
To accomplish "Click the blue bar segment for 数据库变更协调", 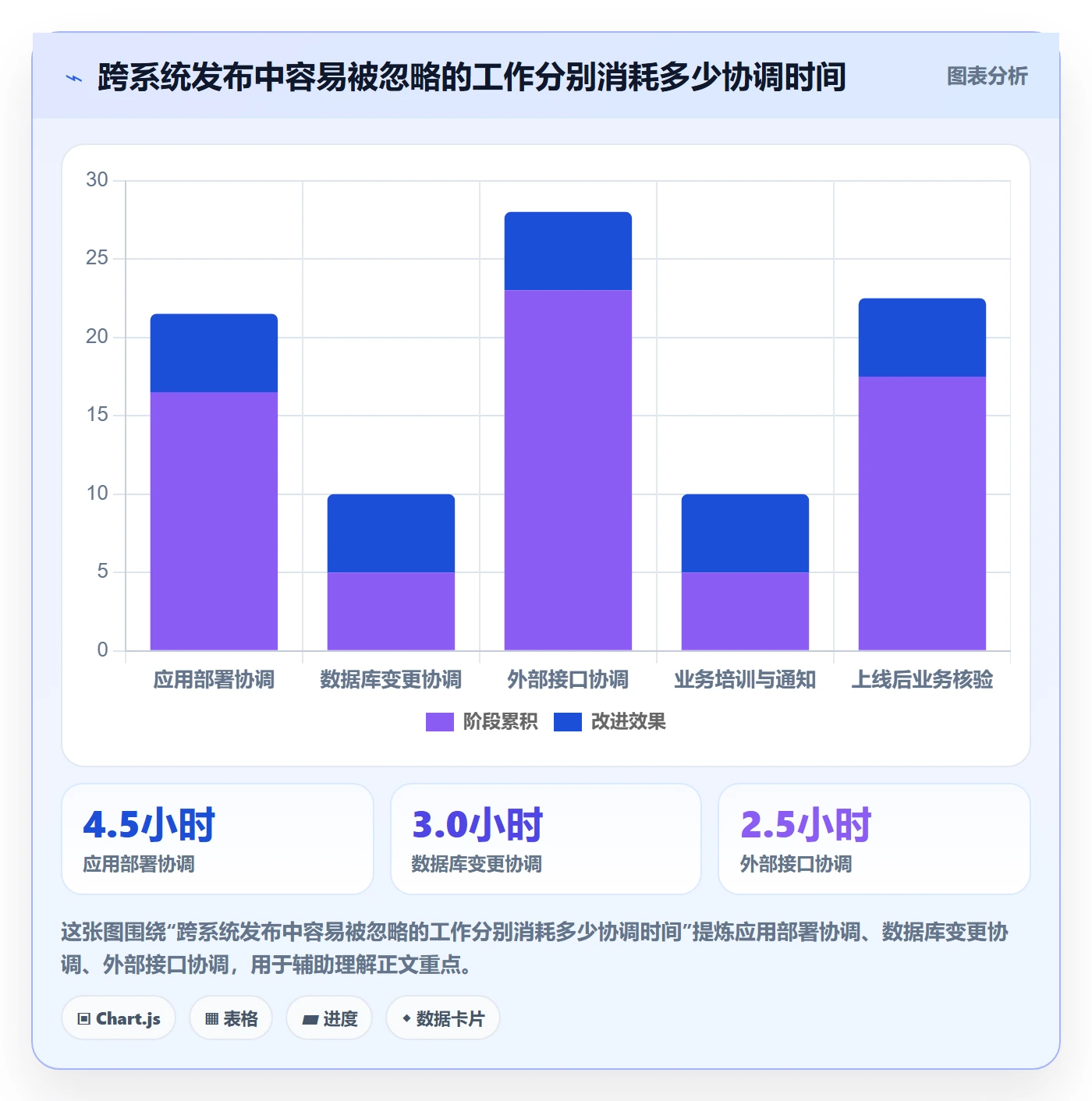I will [x=391, y=533].
